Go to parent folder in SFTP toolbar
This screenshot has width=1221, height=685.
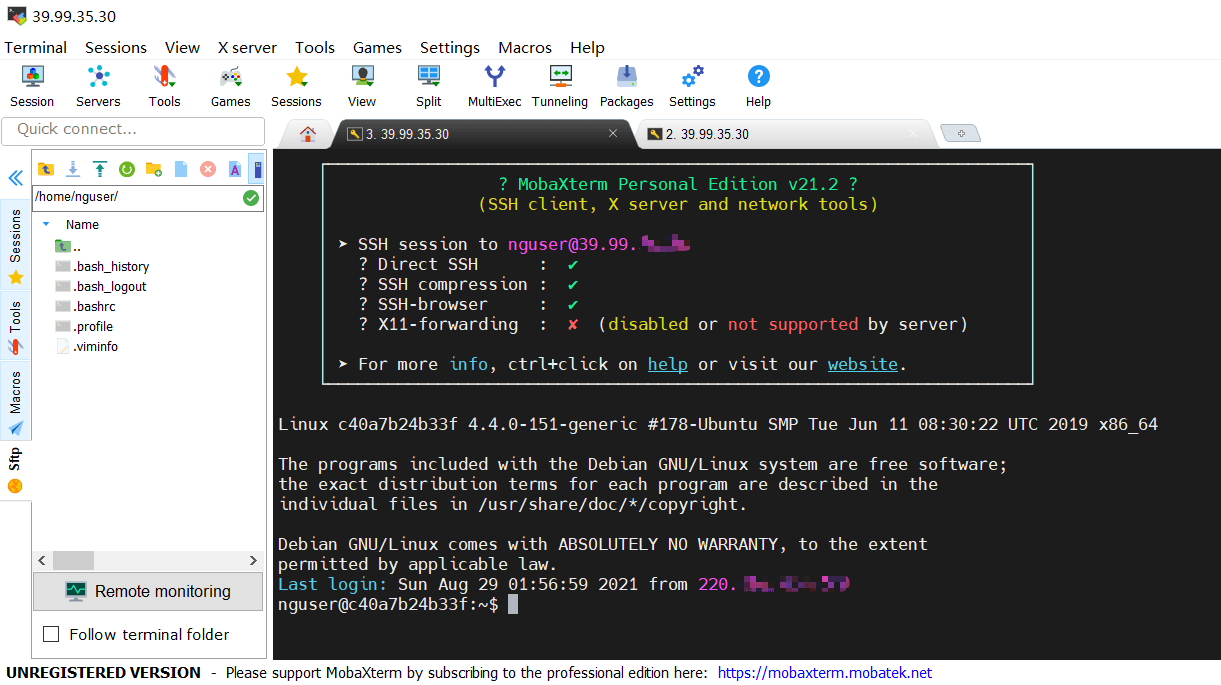pyautogui.click(x=46, y=169)
